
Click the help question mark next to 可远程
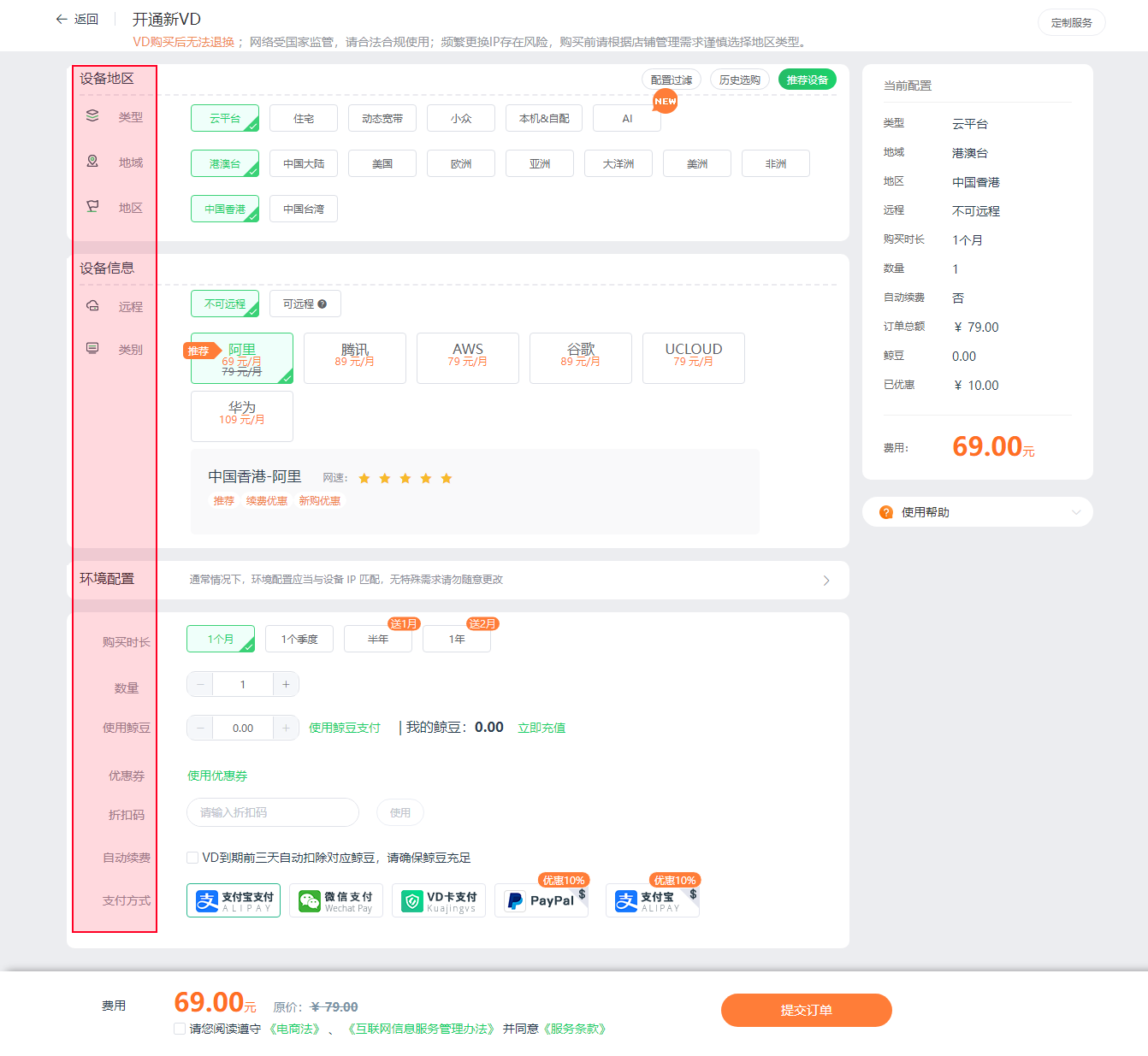click(323, 304)
